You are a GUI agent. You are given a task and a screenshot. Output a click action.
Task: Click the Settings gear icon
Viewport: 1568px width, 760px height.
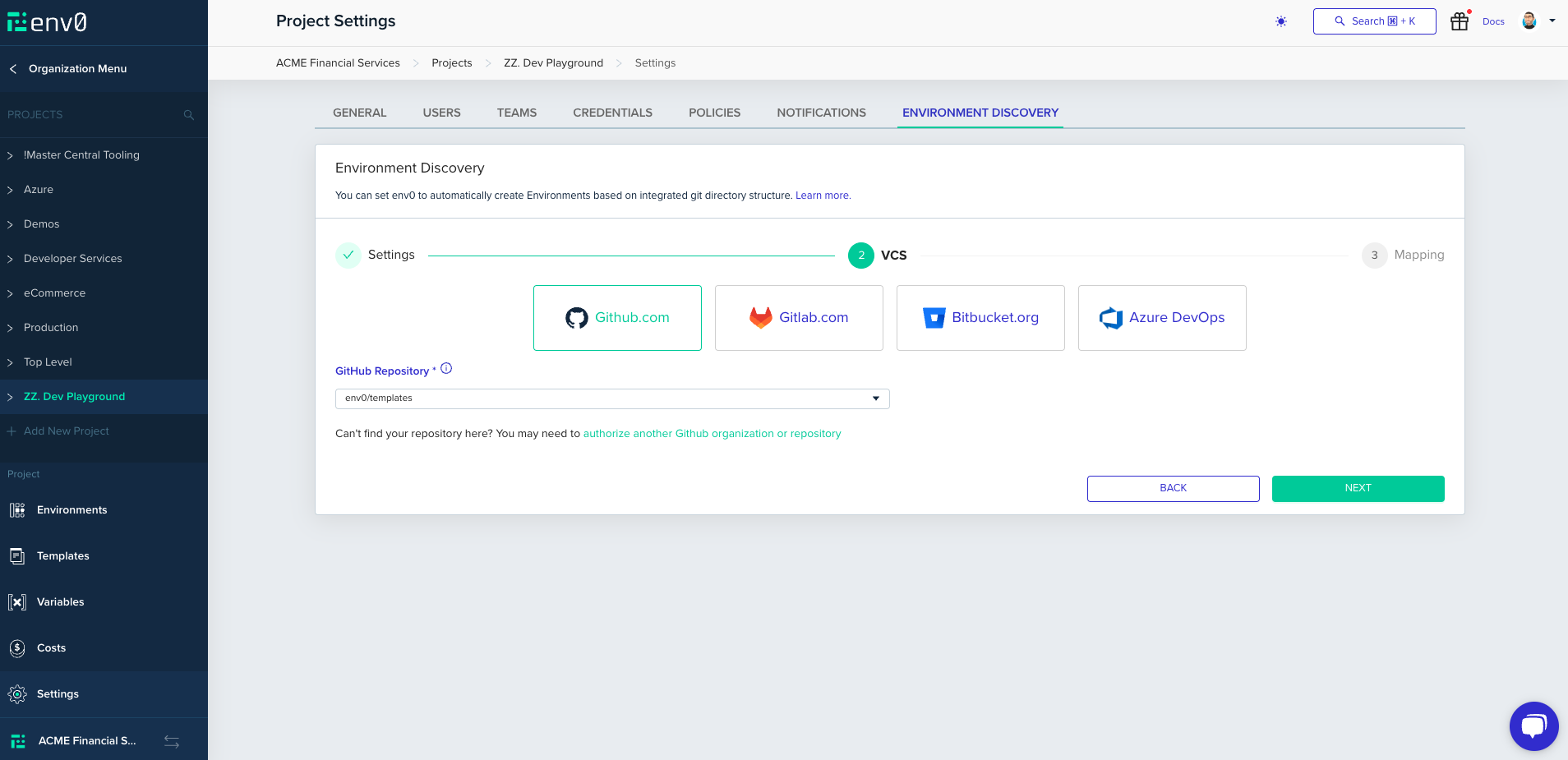coord(17,694)
